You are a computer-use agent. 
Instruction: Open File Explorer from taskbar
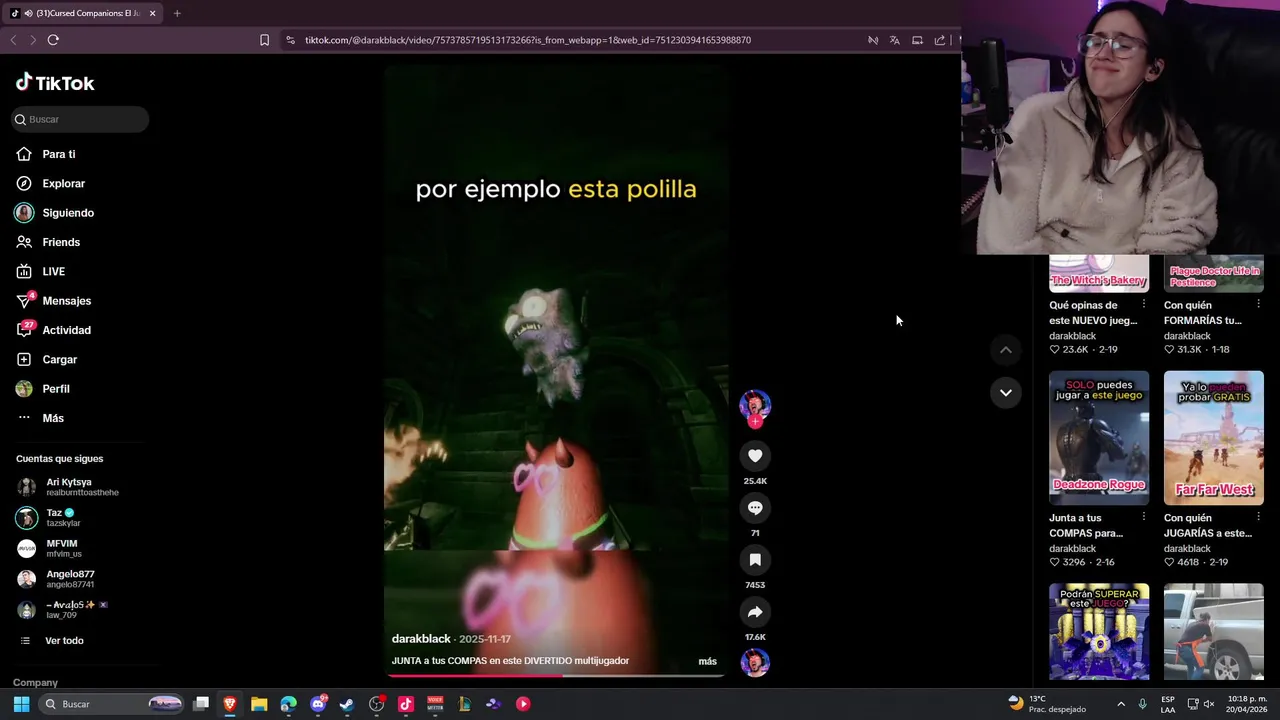point(259,704)
